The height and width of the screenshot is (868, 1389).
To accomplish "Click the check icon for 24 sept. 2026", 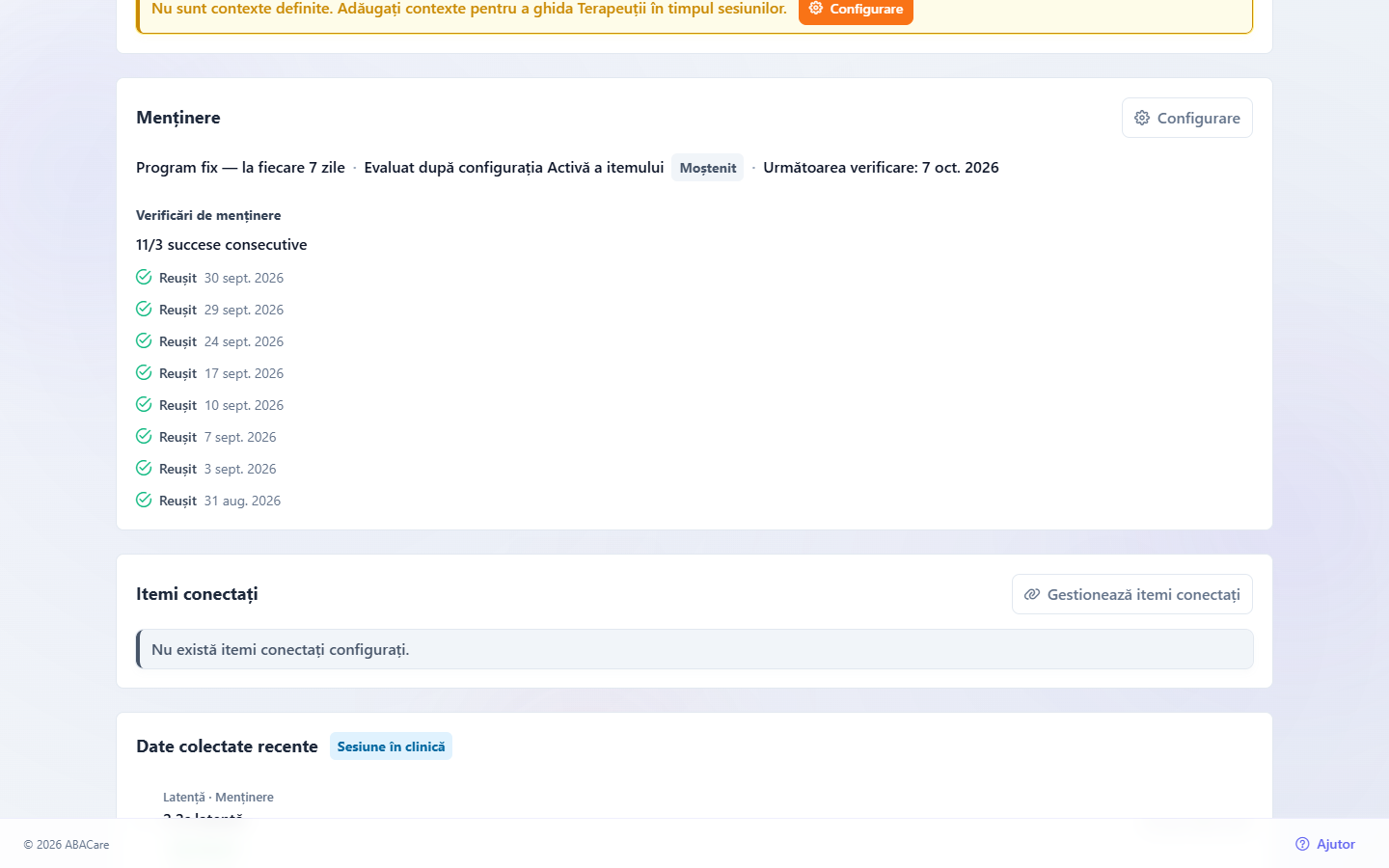I will (x=144, y=340).
